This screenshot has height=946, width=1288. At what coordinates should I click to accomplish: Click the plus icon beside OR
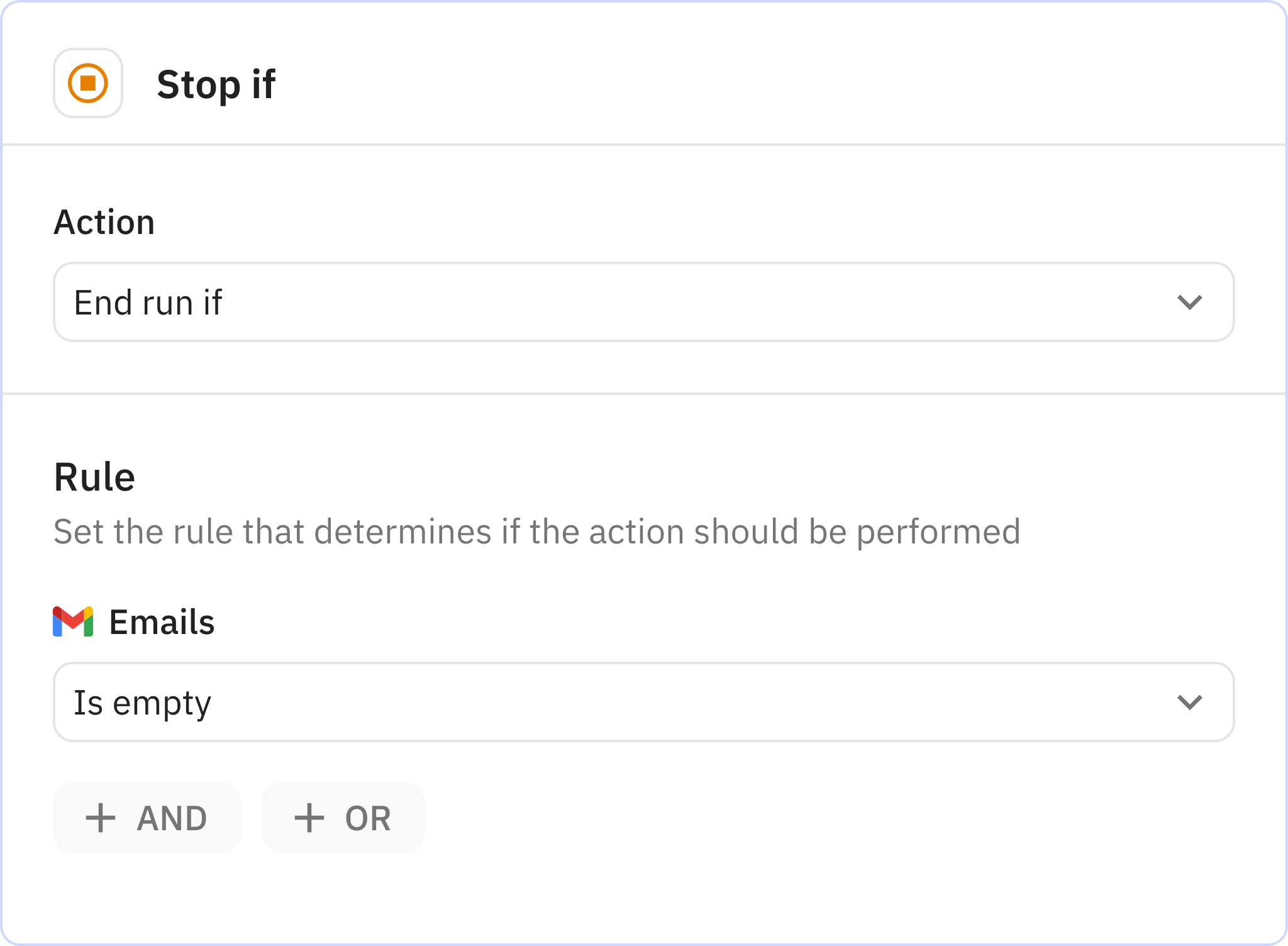[x=309, y=818]
